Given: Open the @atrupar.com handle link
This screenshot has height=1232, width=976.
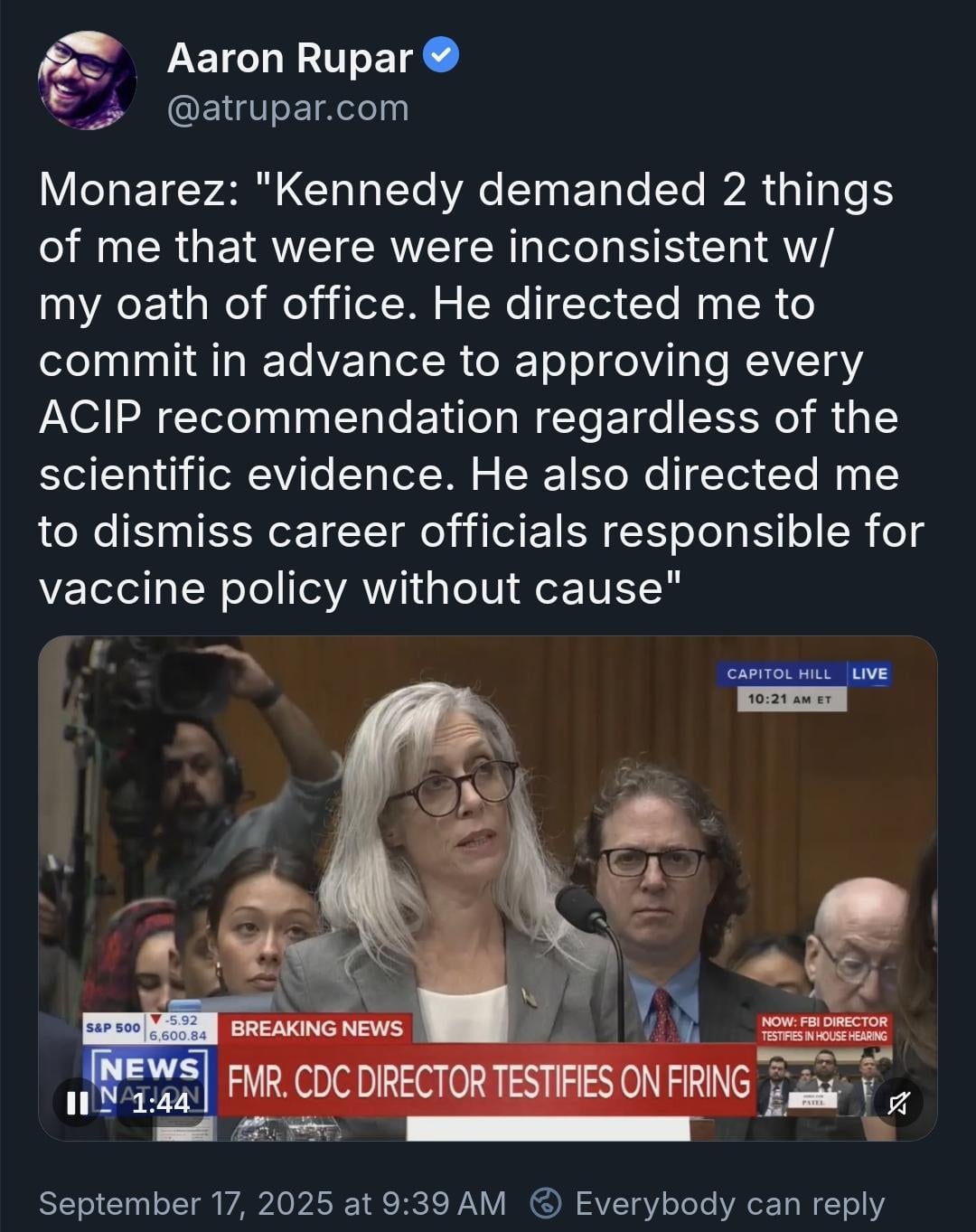Looking at the screenshot, I should [288, 108].
